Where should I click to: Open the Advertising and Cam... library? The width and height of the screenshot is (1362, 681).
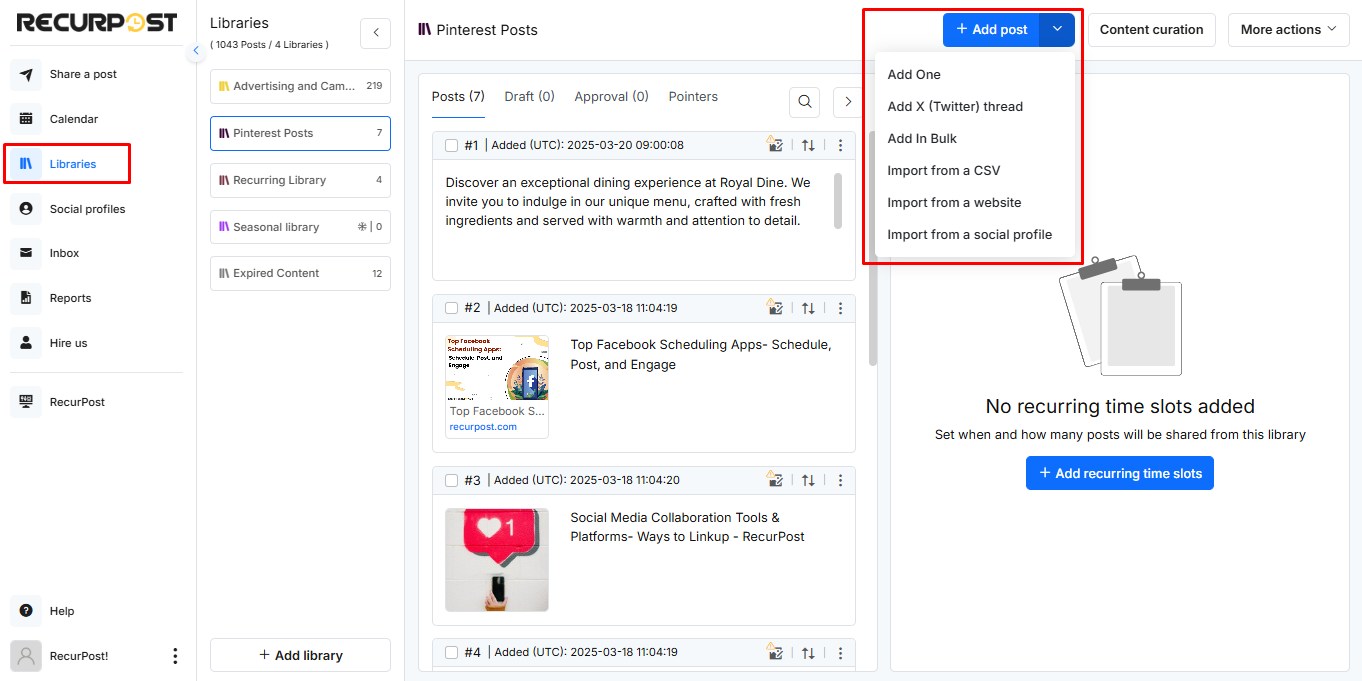click(300, 86)
